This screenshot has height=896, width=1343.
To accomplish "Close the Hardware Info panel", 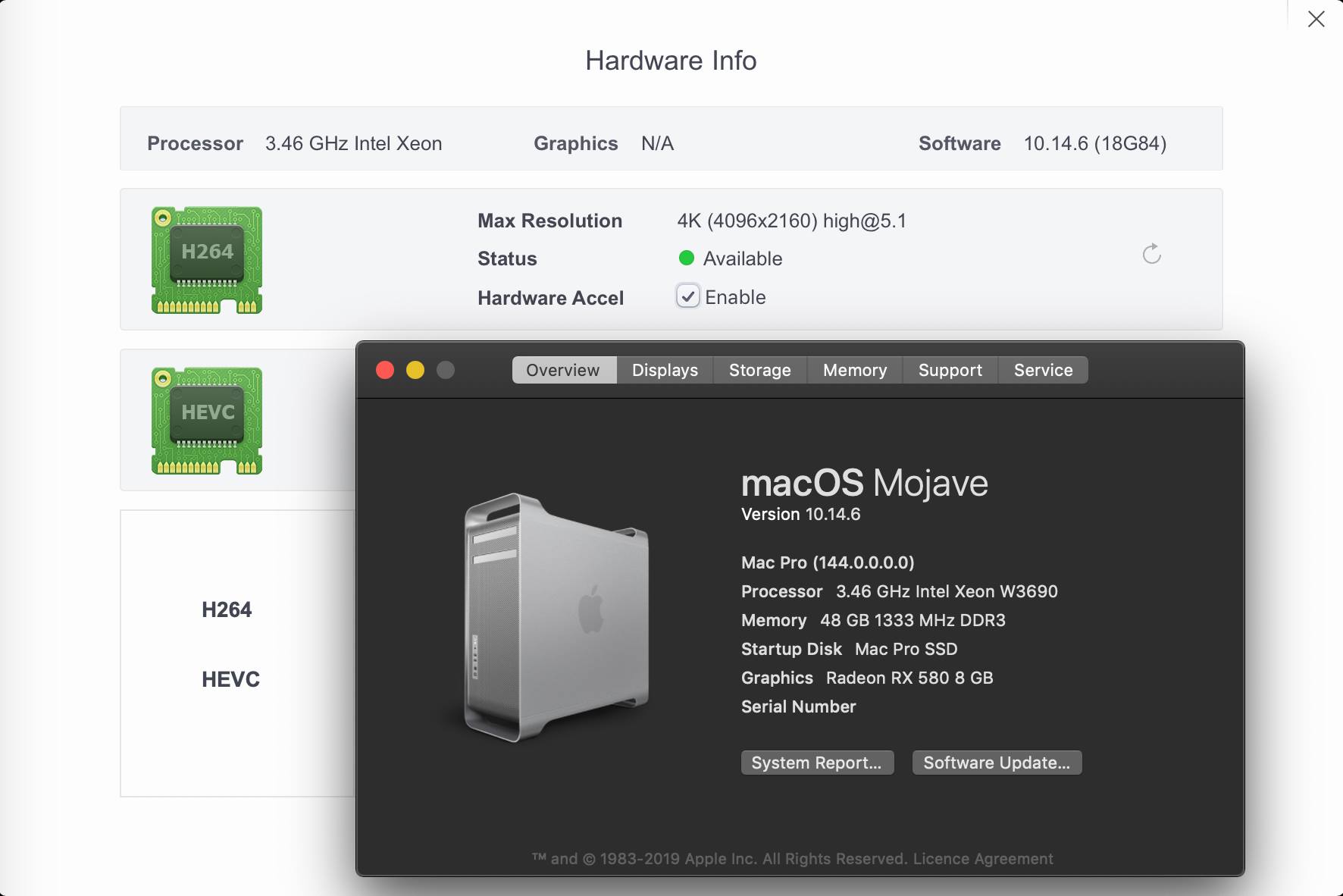I will point(1316,19).
